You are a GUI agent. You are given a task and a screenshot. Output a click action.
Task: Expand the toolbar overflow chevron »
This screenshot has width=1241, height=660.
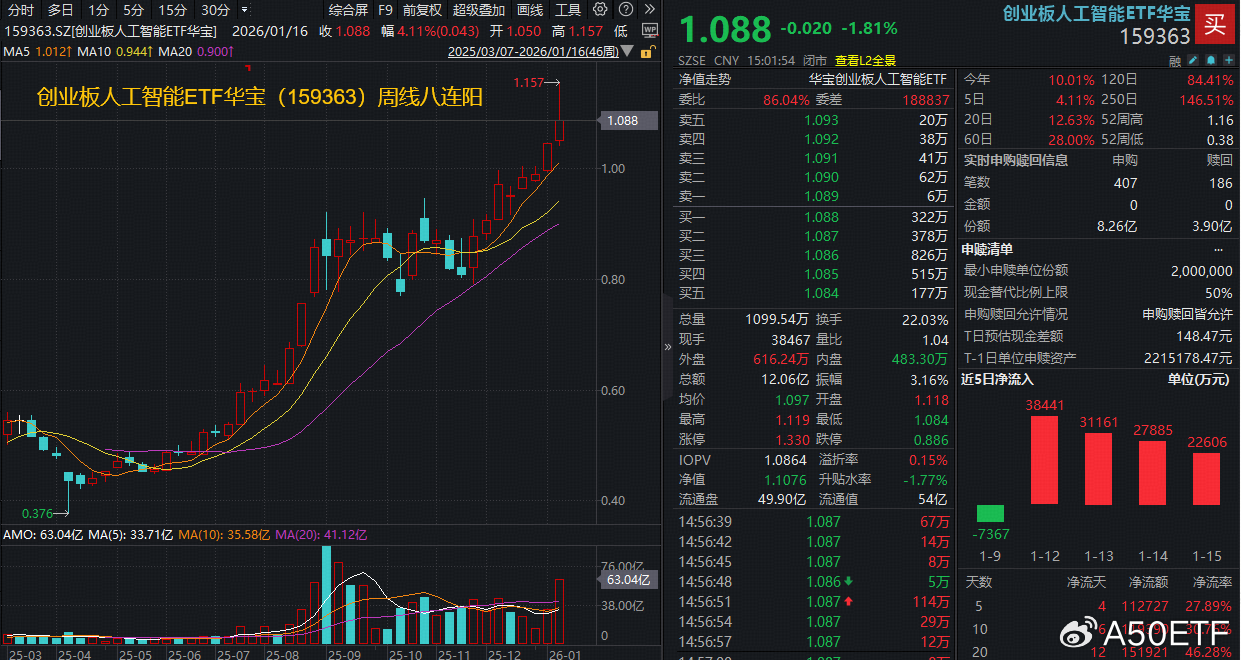pyautogui.click(x=650, y=9)
